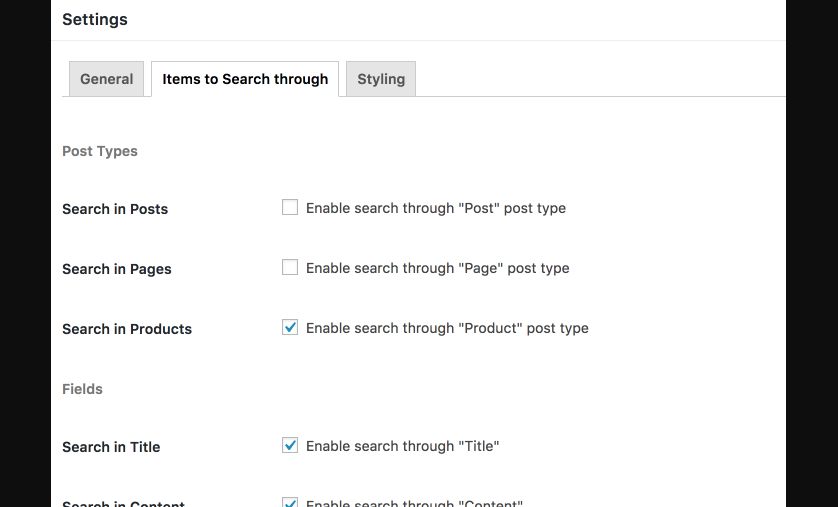Disable the Search in Title checkbox
838x507 pixels.
(x=290, y=446)
